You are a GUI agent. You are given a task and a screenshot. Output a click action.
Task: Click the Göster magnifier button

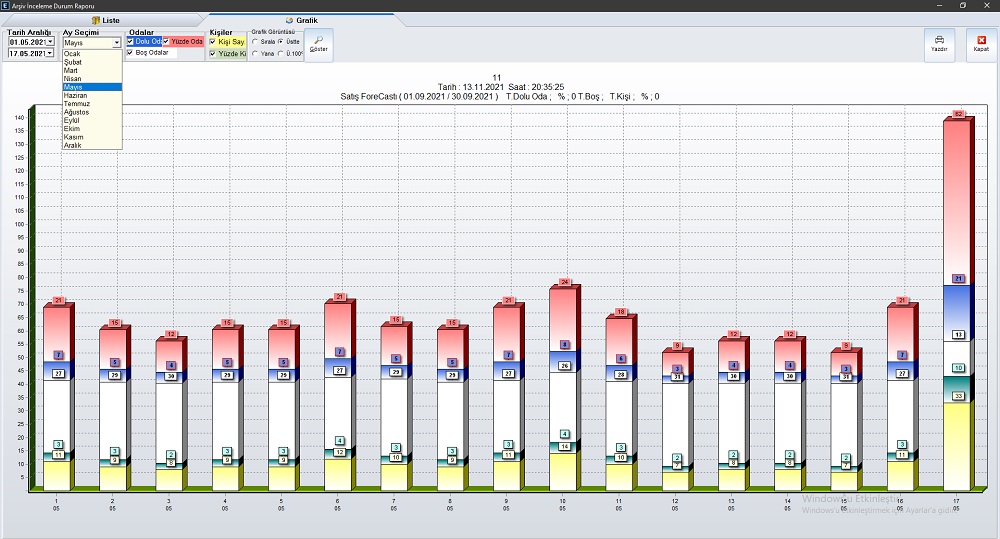319,44
